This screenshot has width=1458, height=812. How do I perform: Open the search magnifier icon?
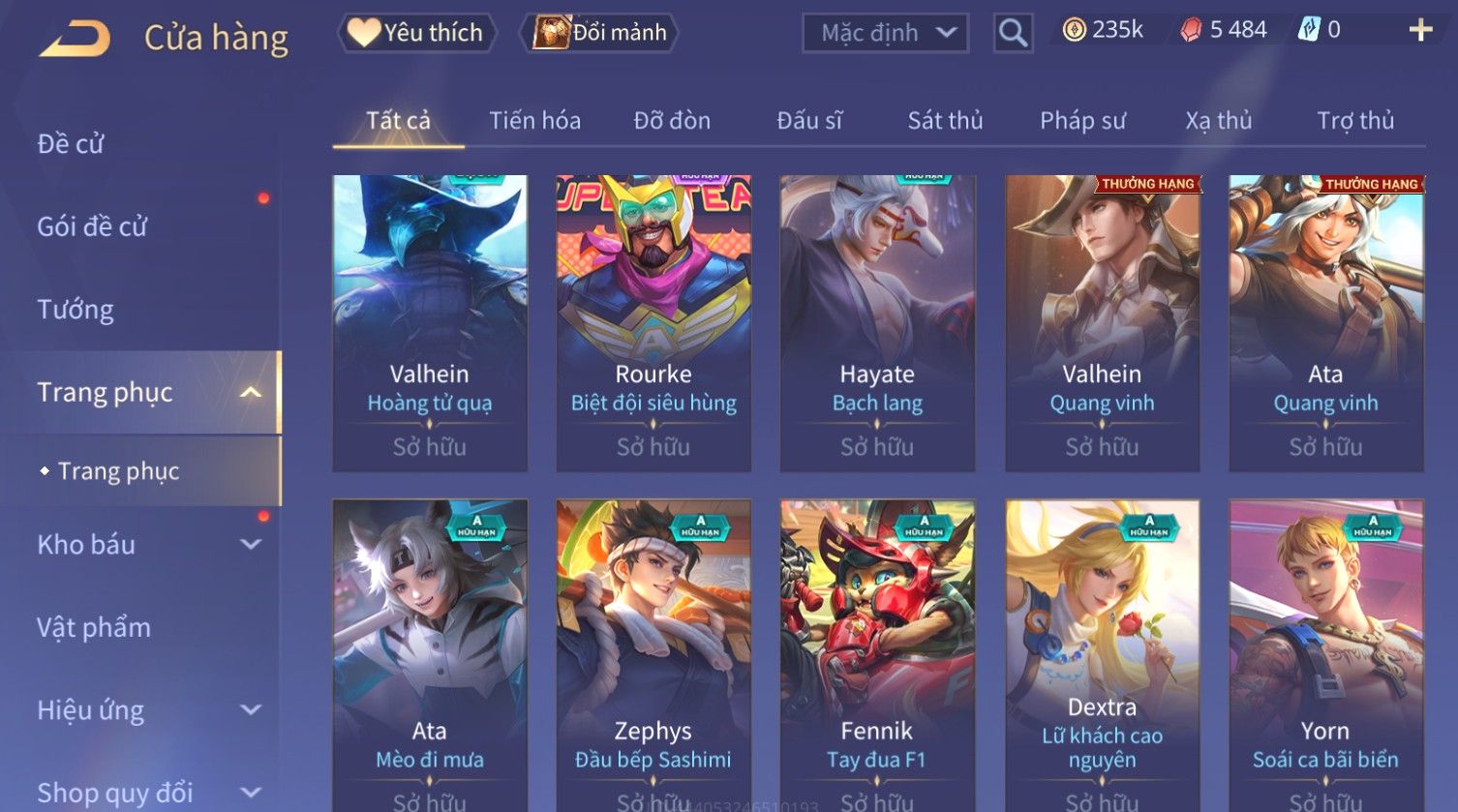pyautogui.click(x=1013, y=33)
